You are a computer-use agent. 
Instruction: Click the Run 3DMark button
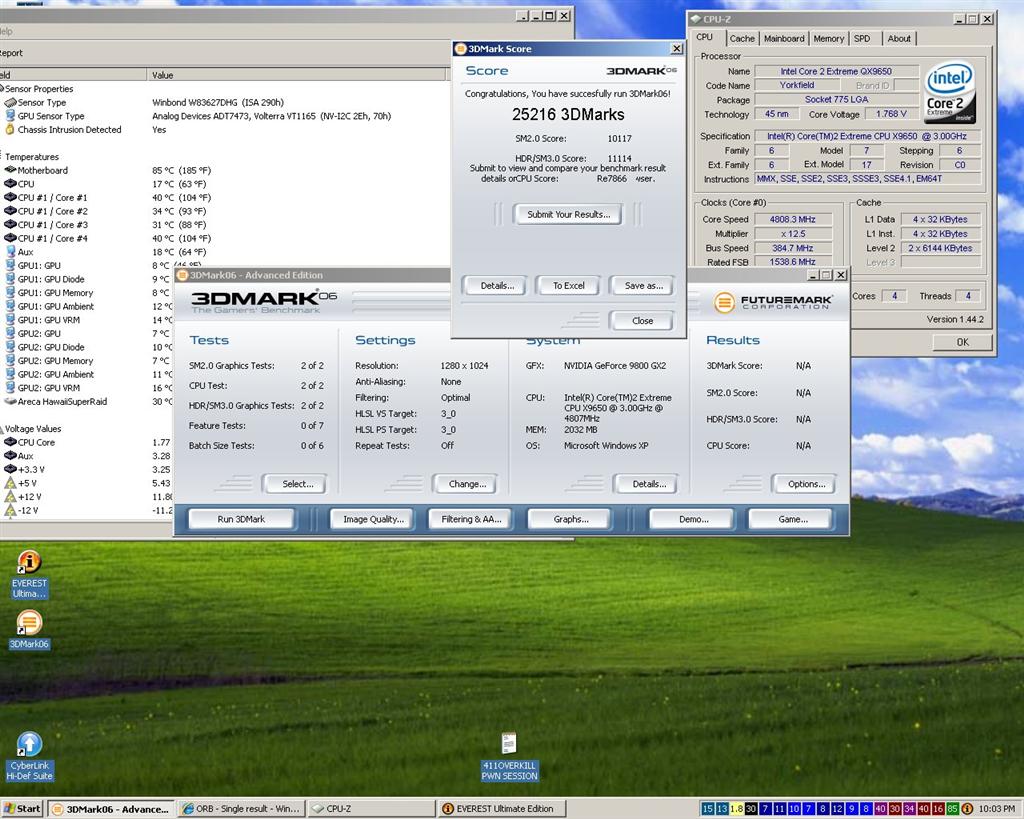[241, 519]
